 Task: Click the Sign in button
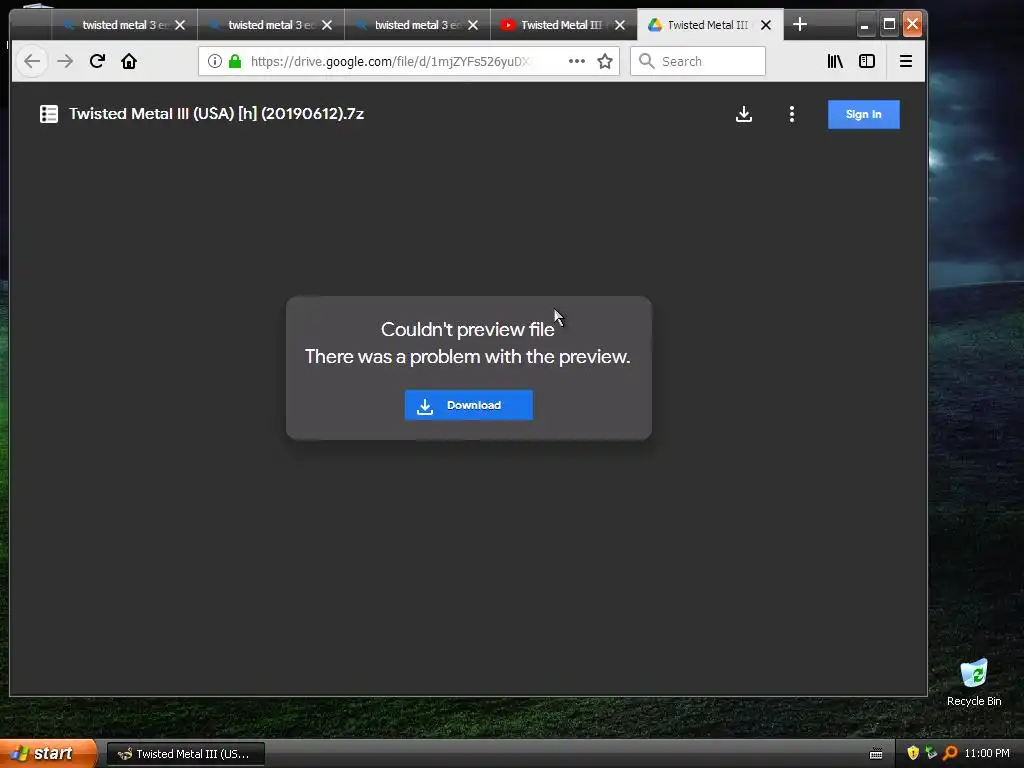tap(863, 114)
